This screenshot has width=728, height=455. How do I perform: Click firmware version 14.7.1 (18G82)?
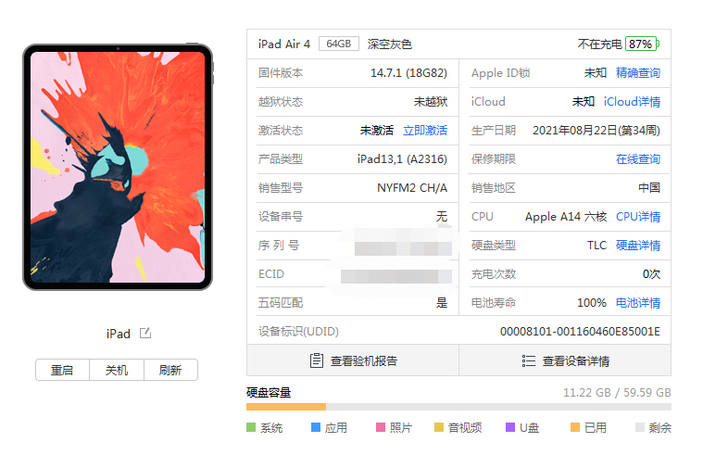coord(409,73)
